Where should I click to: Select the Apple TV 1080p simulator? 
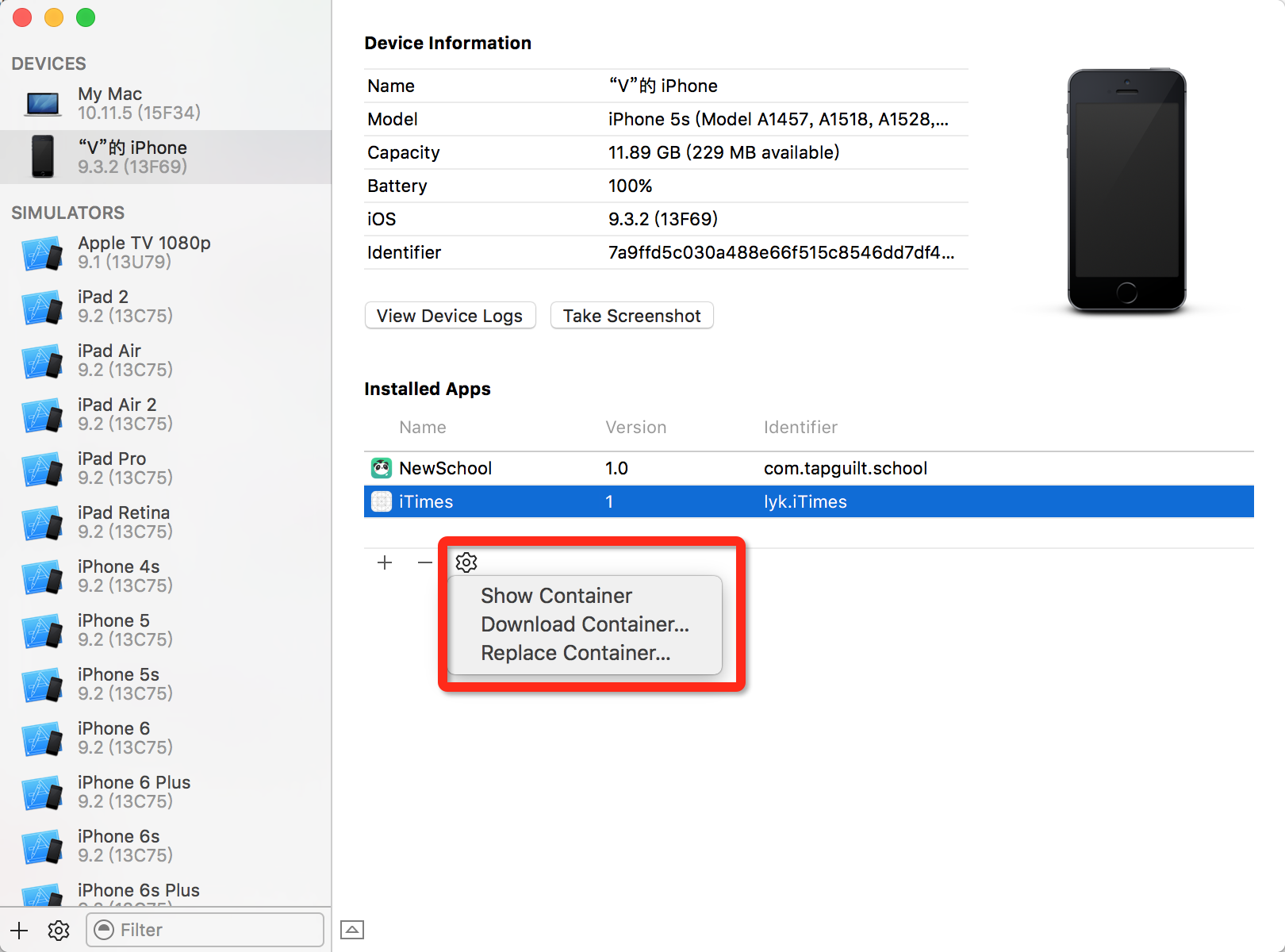[x=144, y=252]
